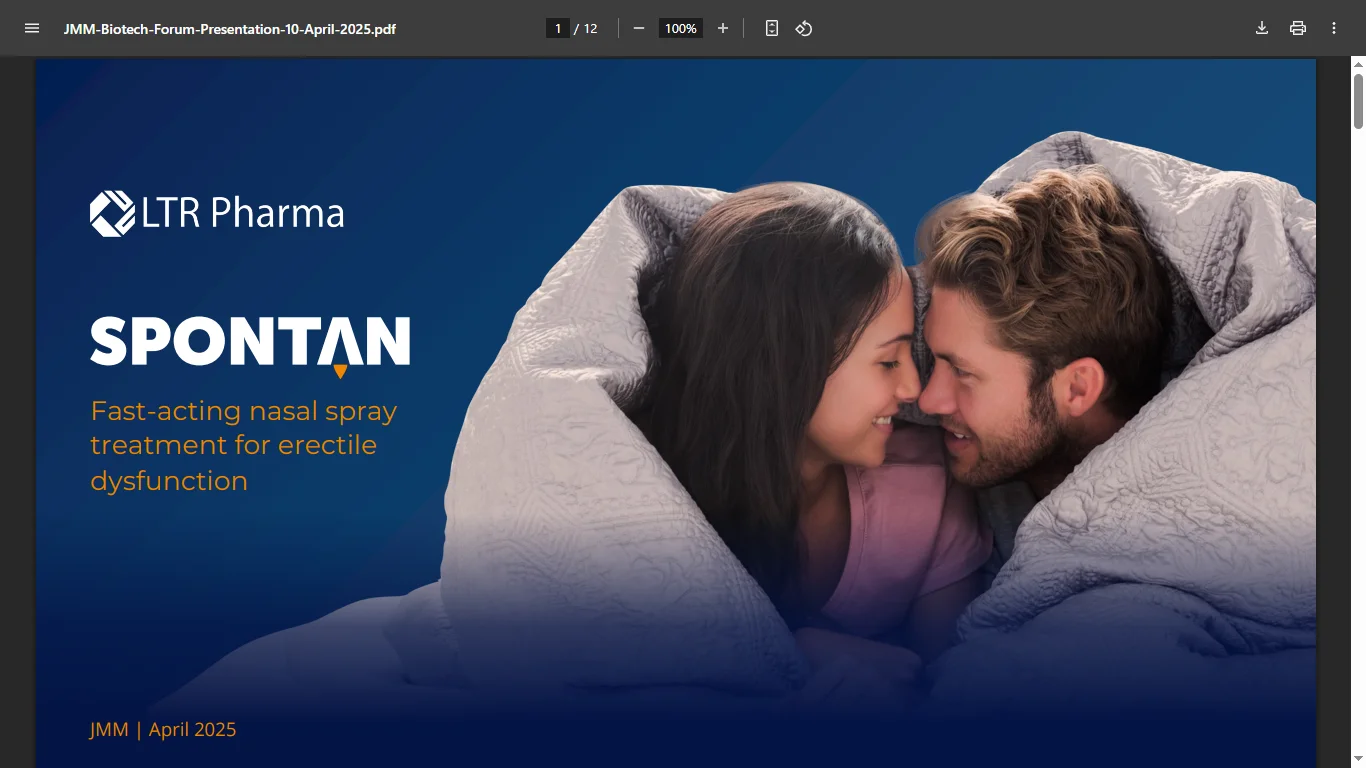Viewport: 1366px width, 768px height.
Task: Click the LTR Pharma logo
Action: pos(217,213)
